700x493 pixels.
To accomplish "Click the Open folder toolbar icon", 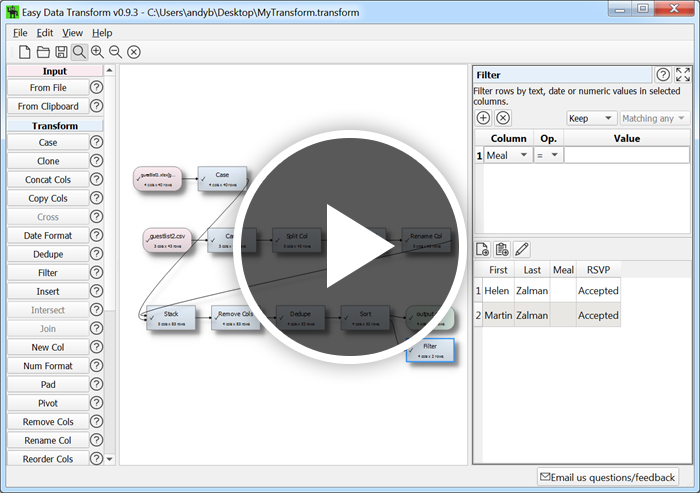I will pos(43,52).
